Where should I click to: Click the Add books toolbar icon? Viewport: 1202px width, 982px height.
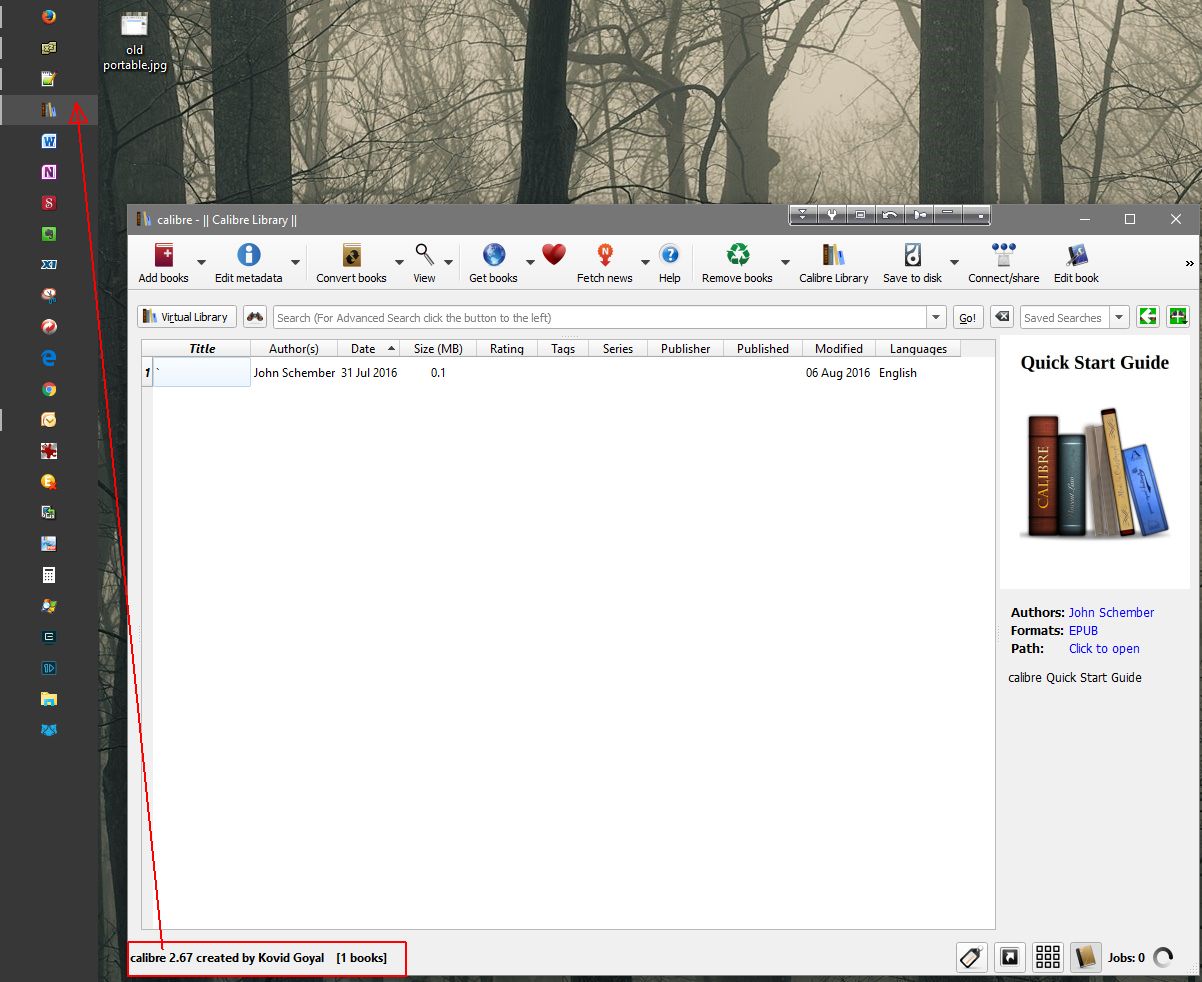[163, 256]
